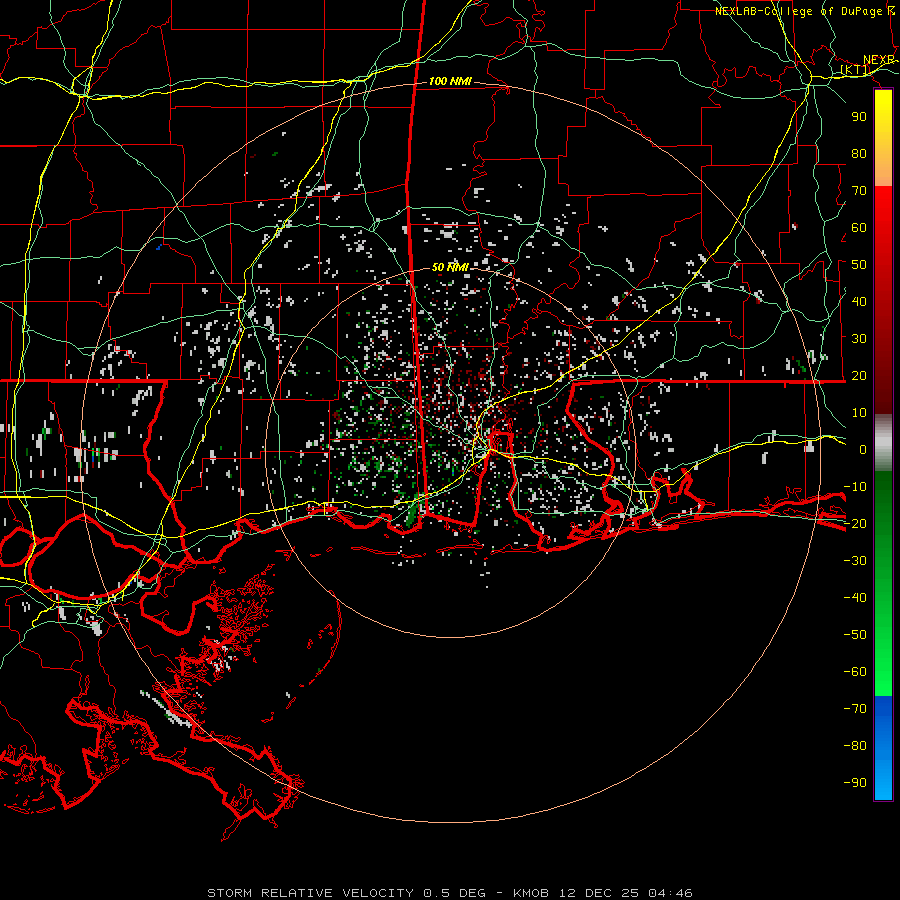Click the positive "40" scale label

[x=859, y=302]
